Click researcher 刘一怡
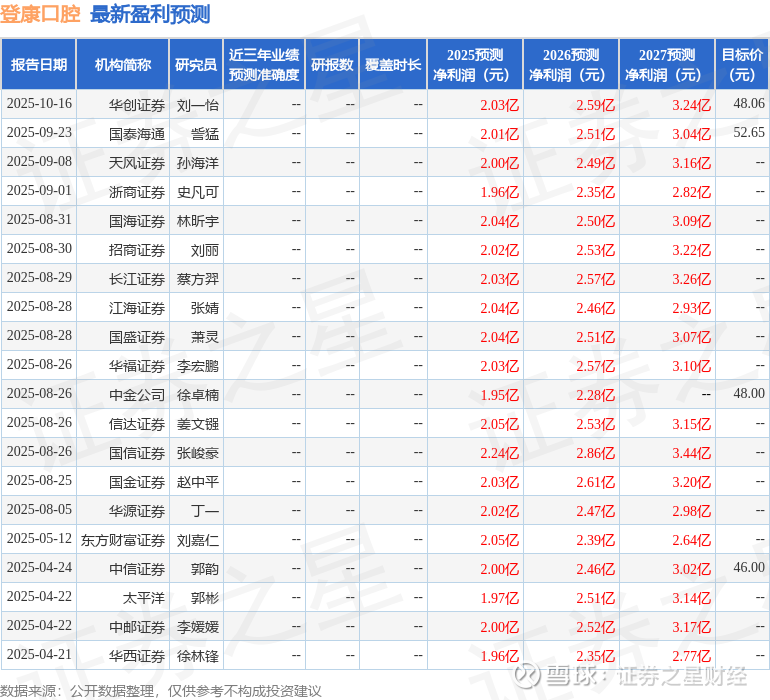Image resolution: width=770 pixels, height=700 pixels. 197,105
